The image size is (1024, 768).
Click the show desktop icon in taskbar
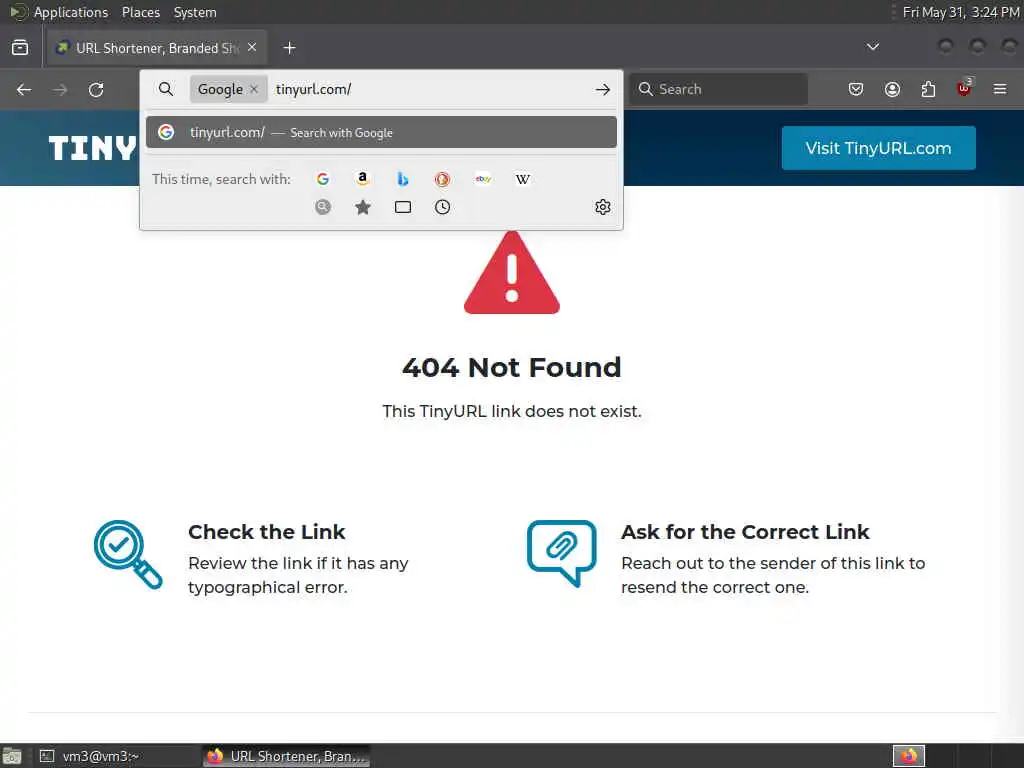[x=12, y=756]
